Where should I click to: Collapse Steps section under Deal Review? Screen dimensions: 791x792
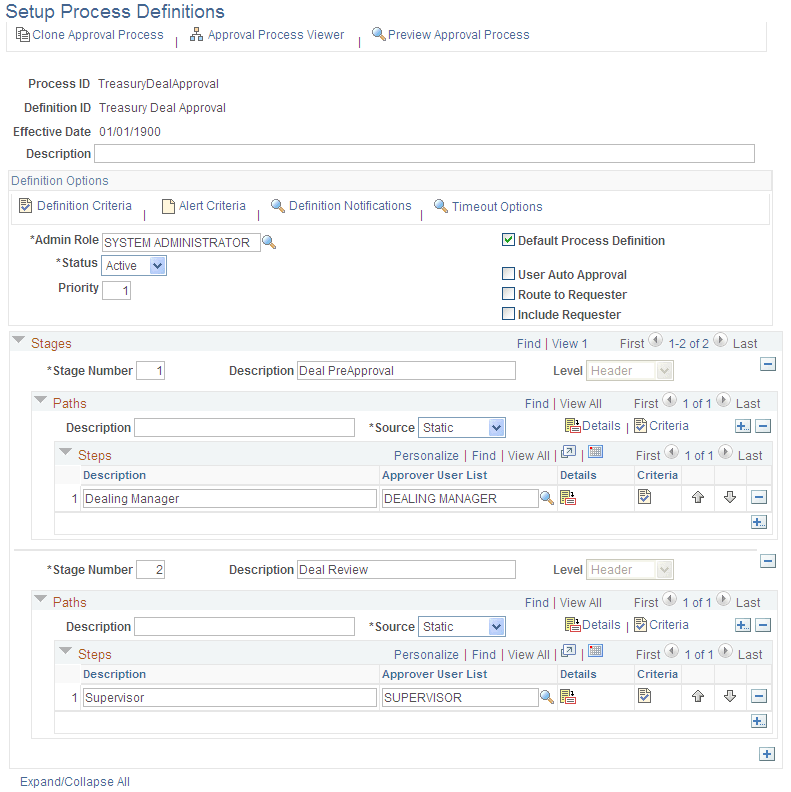click(65, 651)
